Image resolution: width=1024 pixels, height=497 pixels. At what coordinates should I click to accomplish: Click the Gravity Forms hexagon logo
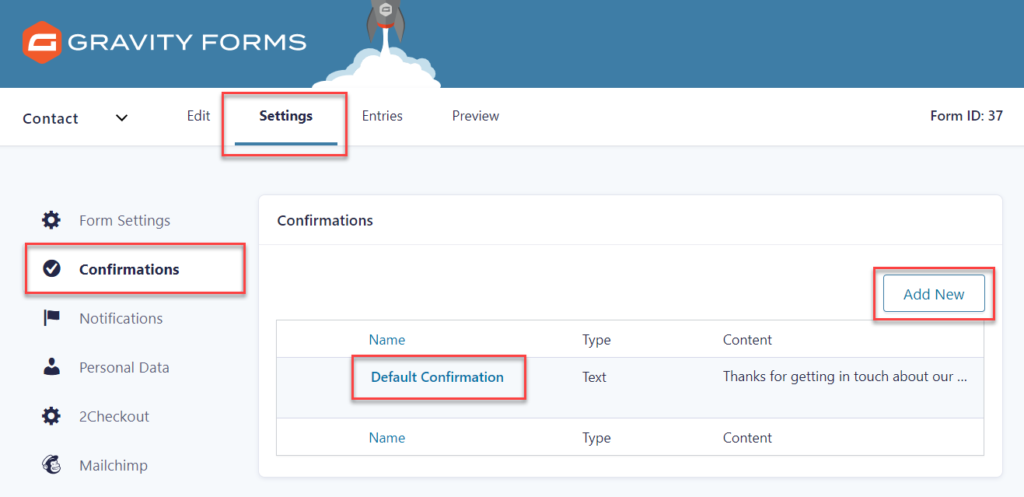[42, 42]
